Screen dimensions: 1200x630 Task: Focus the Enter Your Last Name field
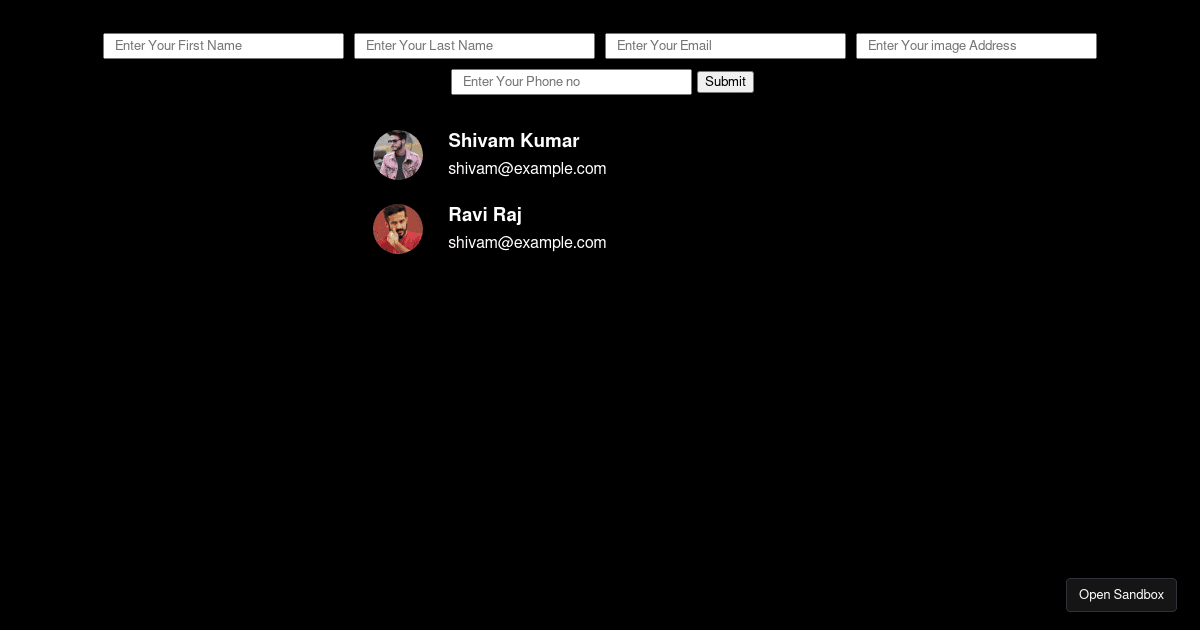[474, 46]
